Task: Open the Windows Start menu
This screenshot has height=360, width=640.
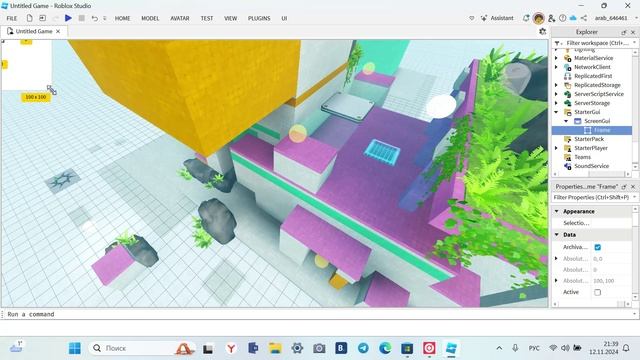Action: (x=75, y=348)
